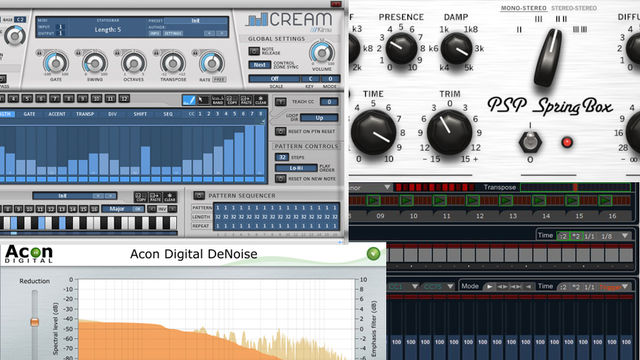
Task: Select pattern slot 12 button
Action: coord(124,98)
